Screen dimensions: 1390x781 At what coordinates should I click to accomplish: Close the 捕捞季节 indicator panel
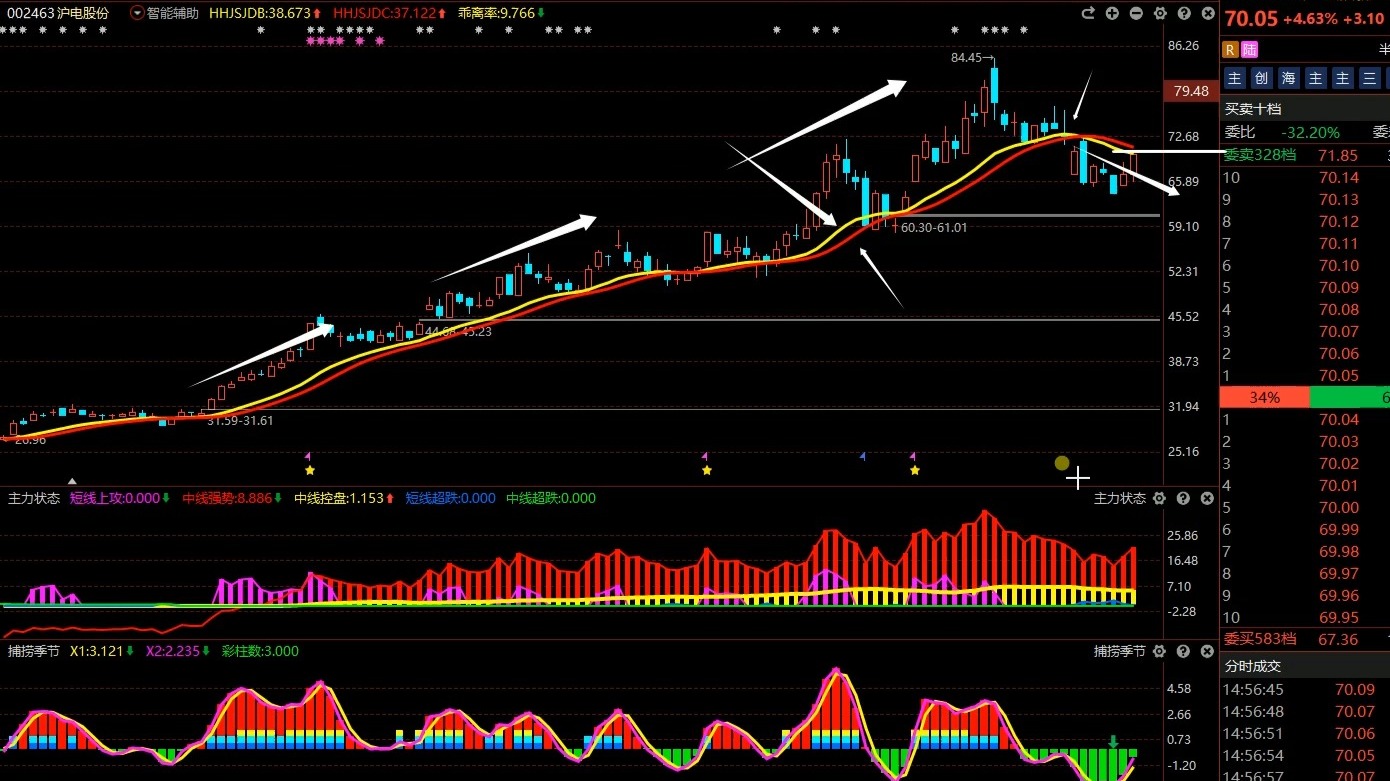(x=1207, y=651)
